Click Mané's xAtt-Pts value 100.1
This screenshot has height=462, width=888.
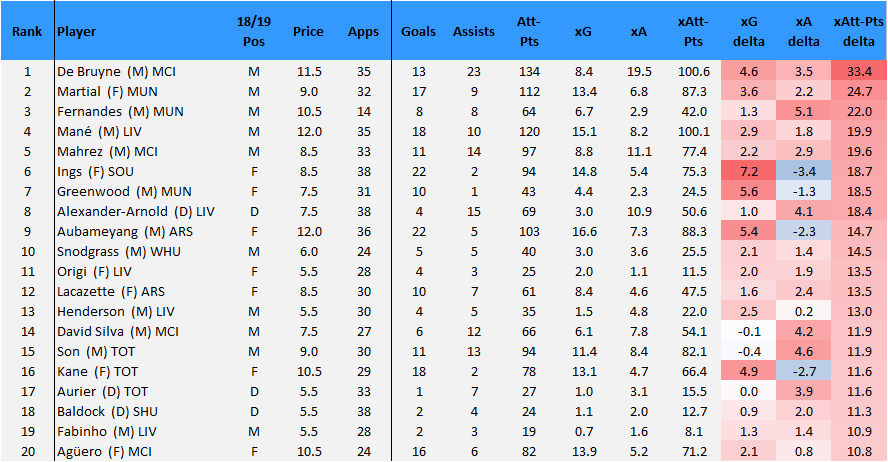click(694, 132)
